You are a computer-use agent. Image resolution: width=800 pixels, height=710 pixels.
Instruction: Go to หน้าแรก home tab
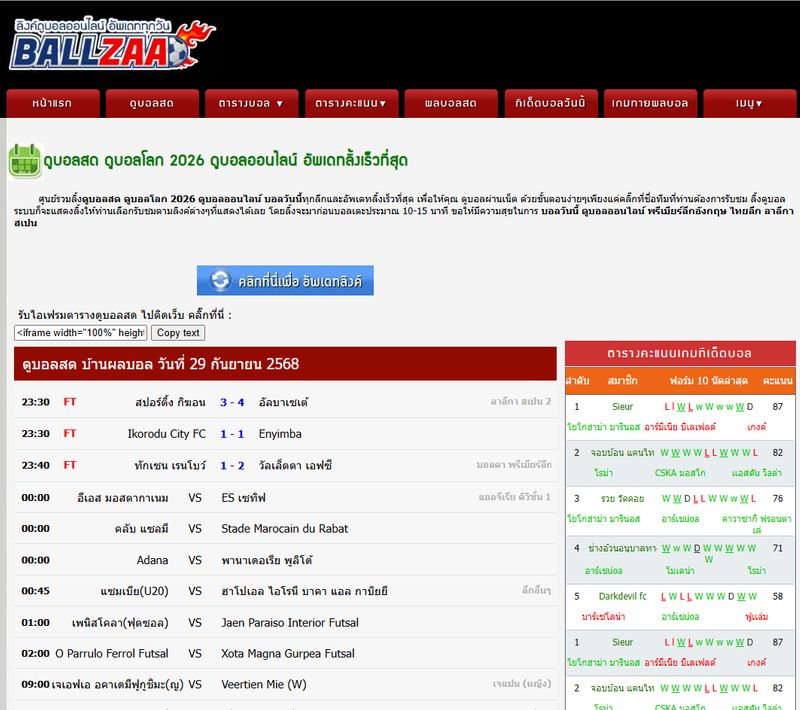coord(52,103)
